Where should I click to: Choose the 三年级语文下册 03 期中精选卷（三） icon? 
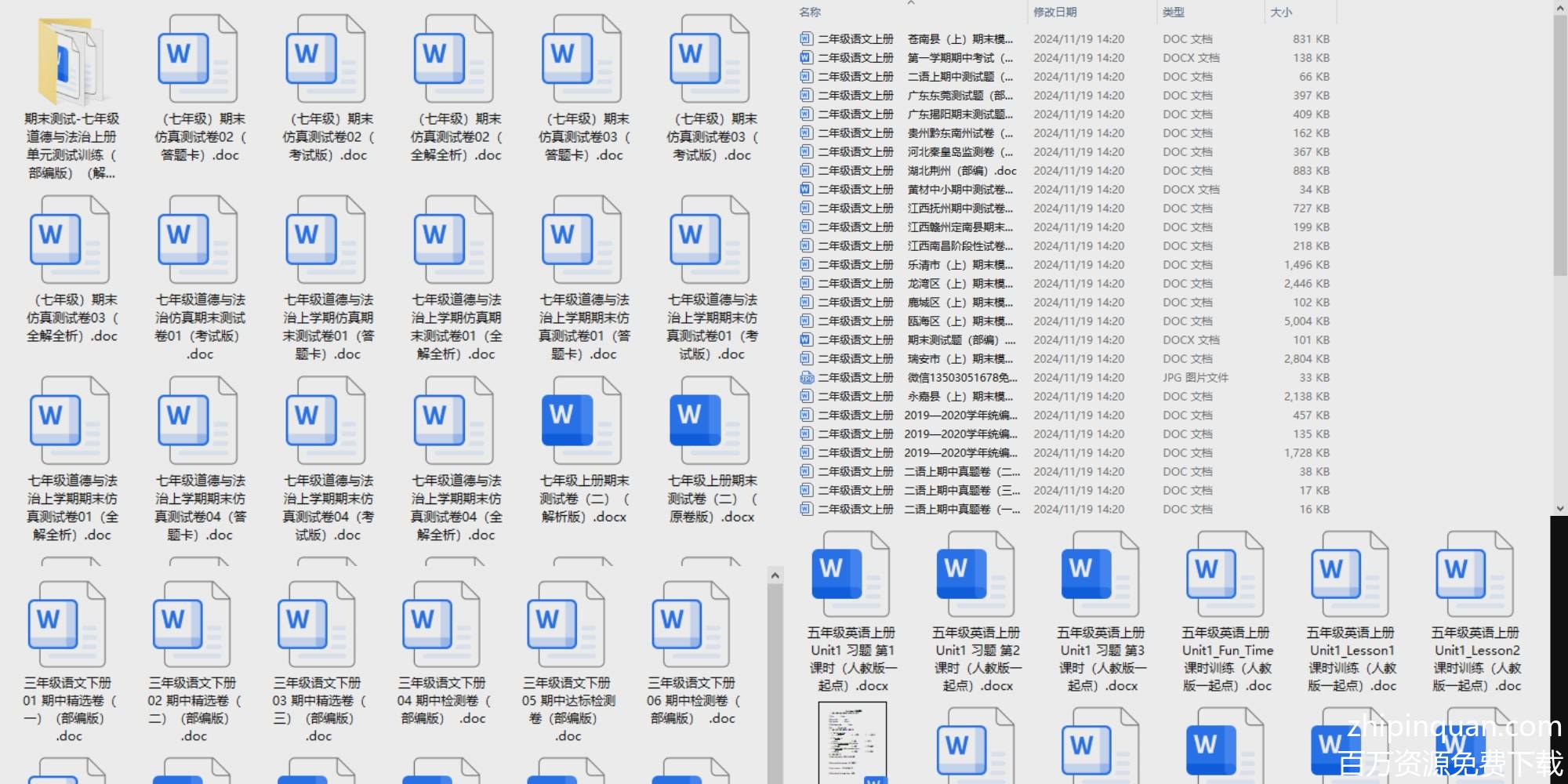pyautogui.click(x=317, y=625)
